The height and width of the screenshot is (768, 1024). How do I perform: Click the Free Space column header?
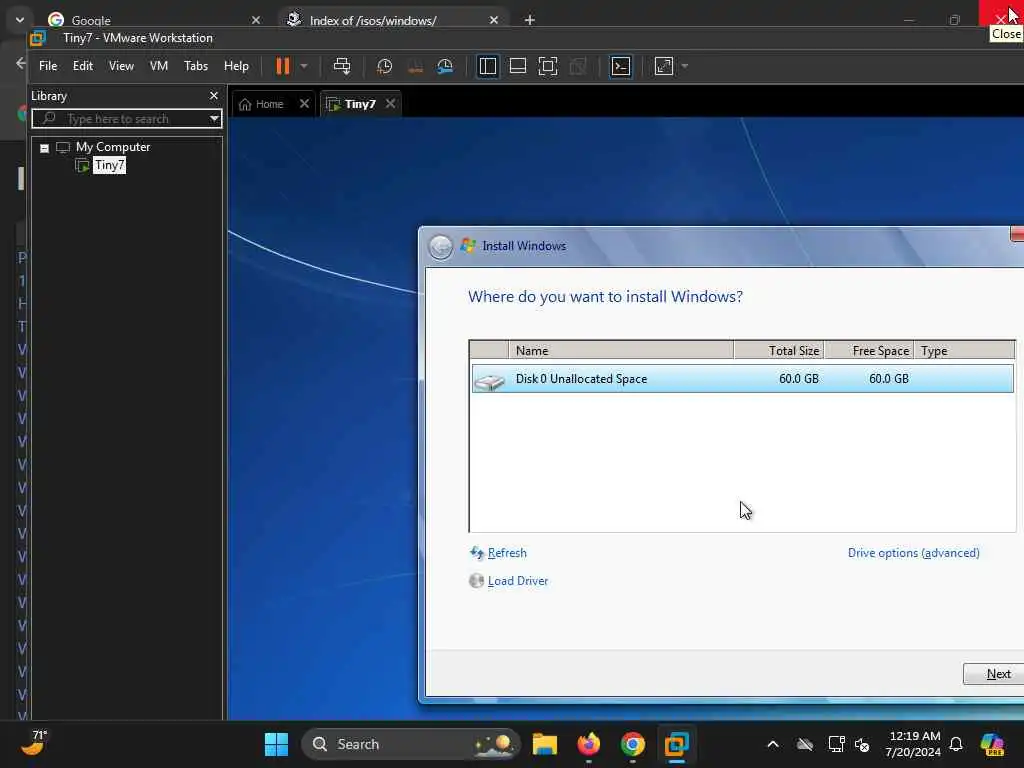[x=869, y=351]
